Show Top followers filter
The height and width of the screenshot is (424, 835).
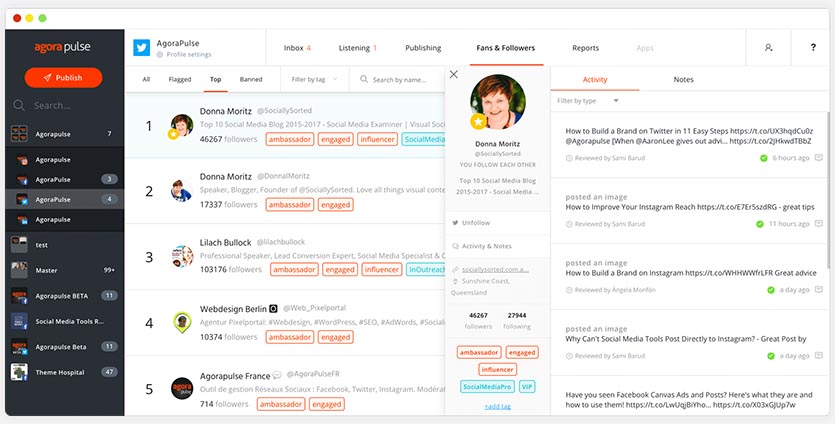(215, 79)
